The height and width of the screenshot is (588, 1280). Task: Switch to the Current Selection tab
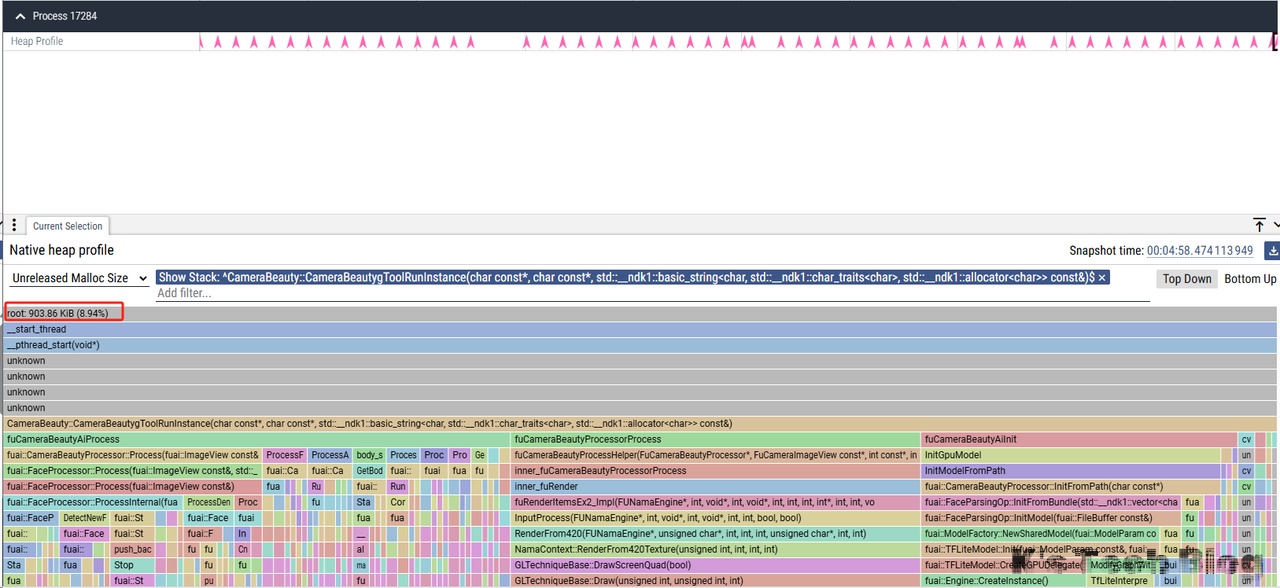pos(67,227)
